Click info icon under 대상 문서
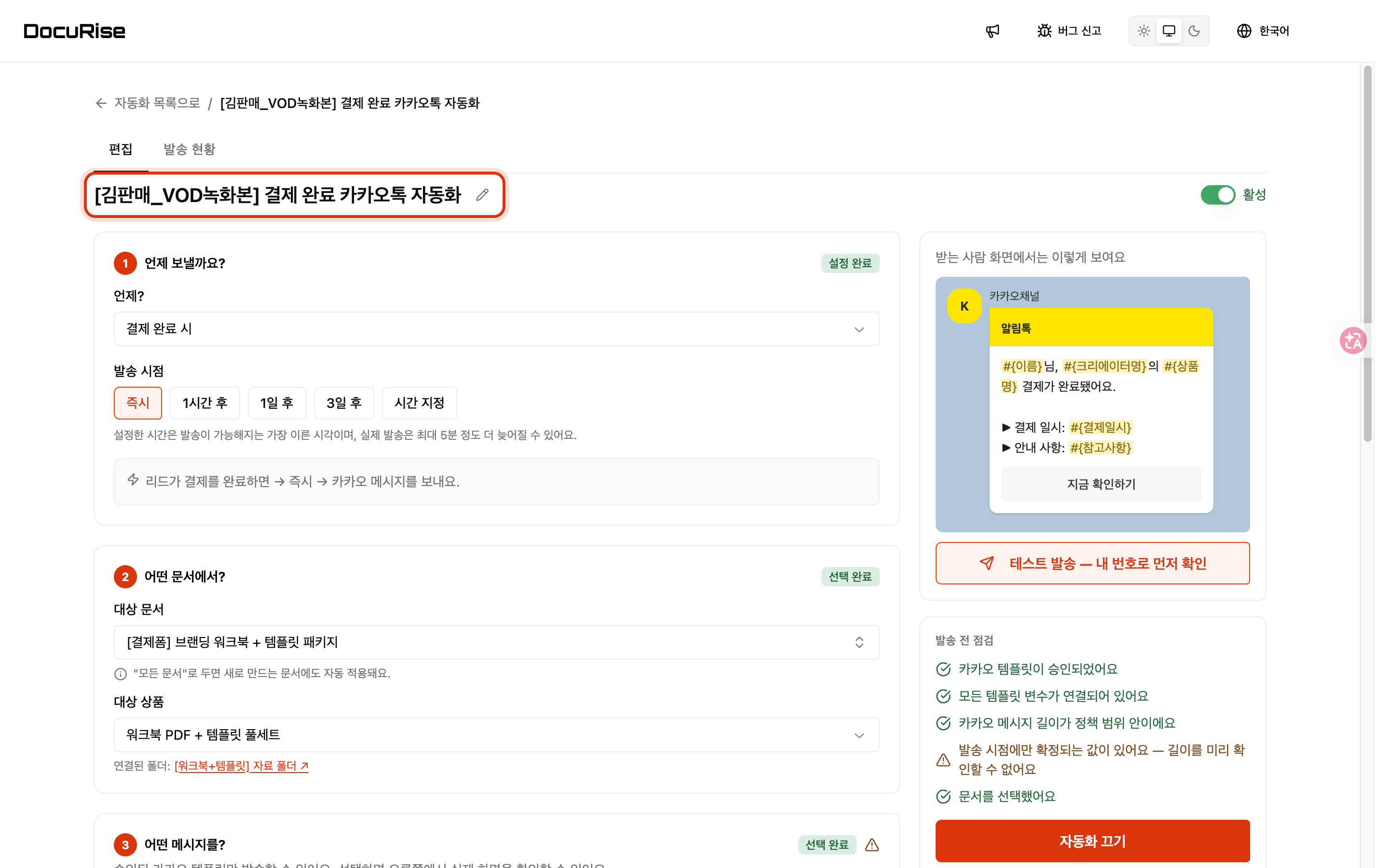 tap(121, 674)
